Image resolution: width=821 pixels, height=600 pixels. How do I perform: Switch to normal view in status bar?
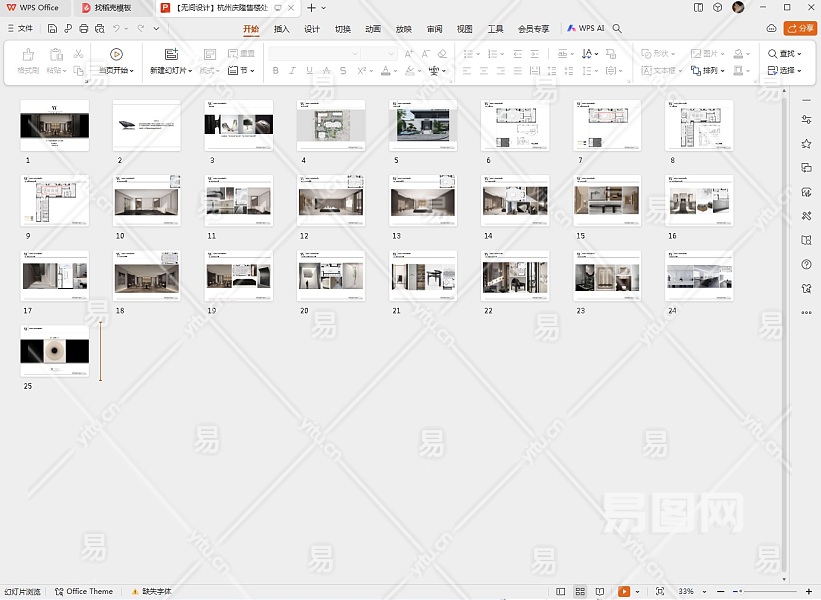click(x=561, y=592)
